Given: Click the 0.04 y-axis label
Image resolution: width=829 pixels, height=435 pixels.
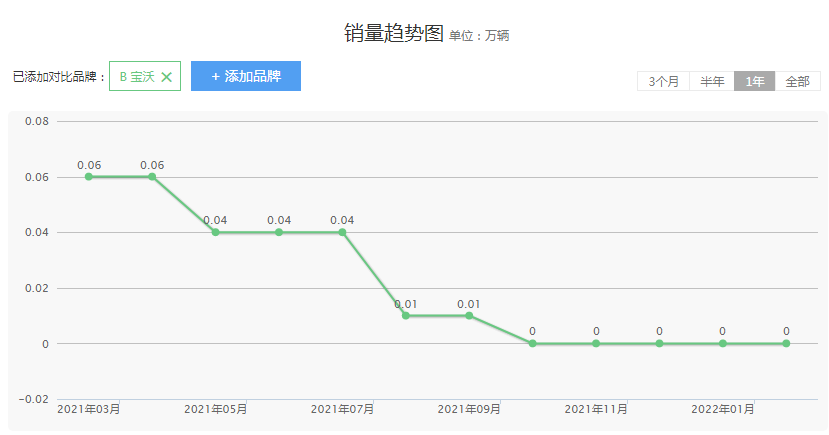Looking at the screenshot, I should pos(37,233).
